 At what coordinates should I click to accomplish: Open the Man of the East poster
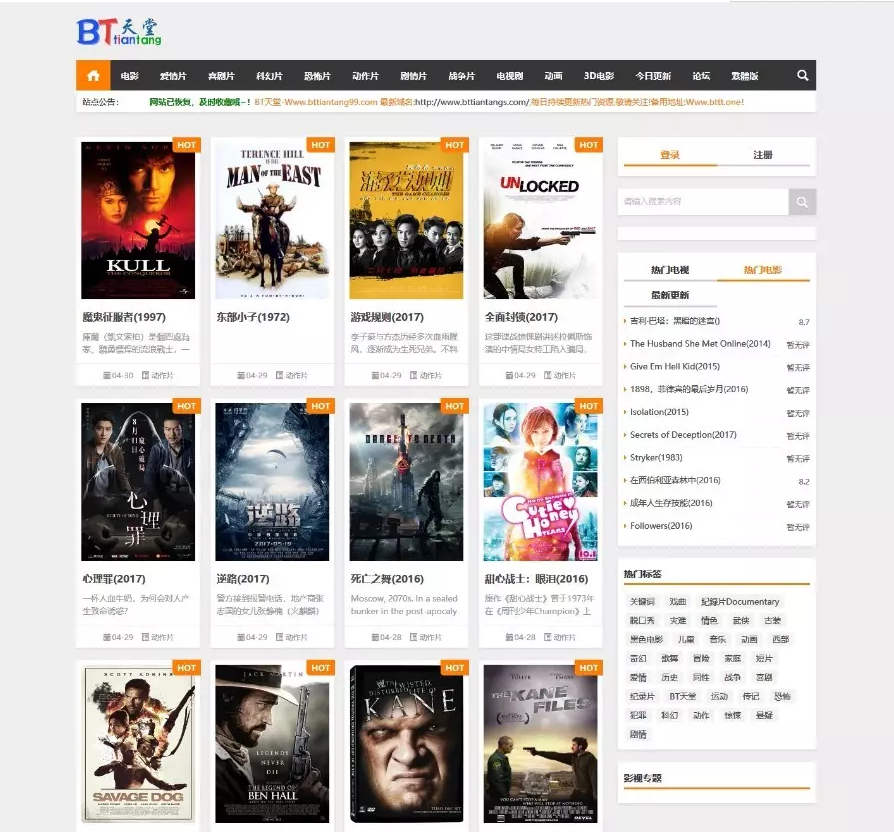(x=272, y=220)
